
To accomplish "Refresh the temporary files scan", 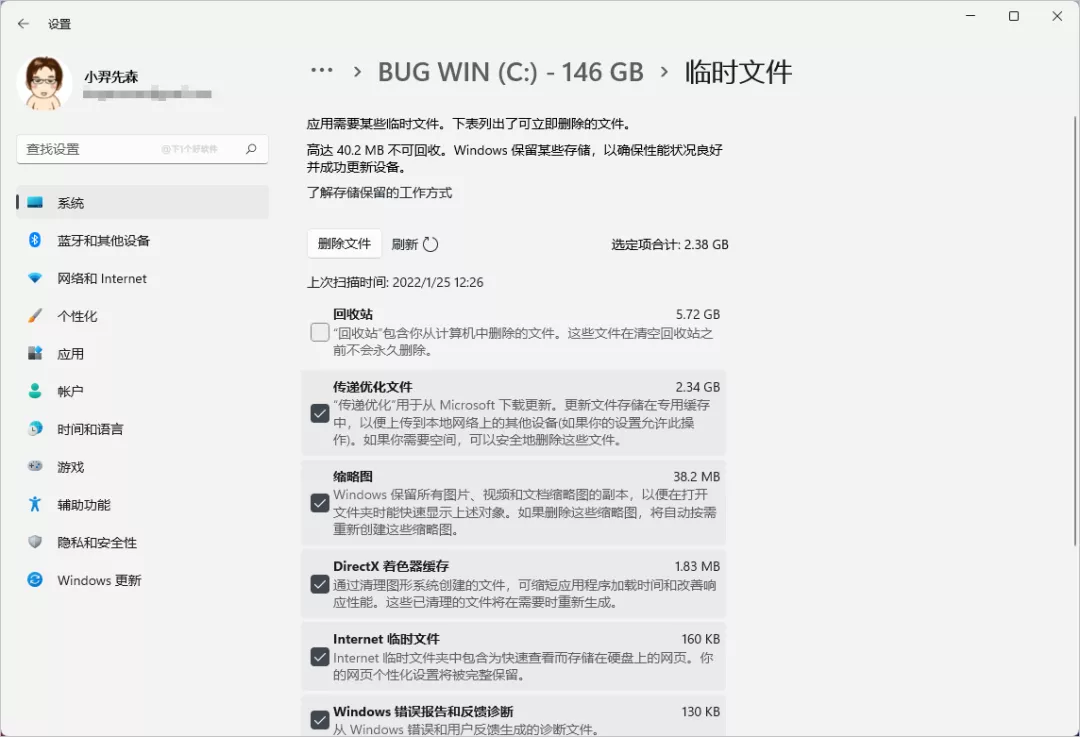I will [414, 243].
